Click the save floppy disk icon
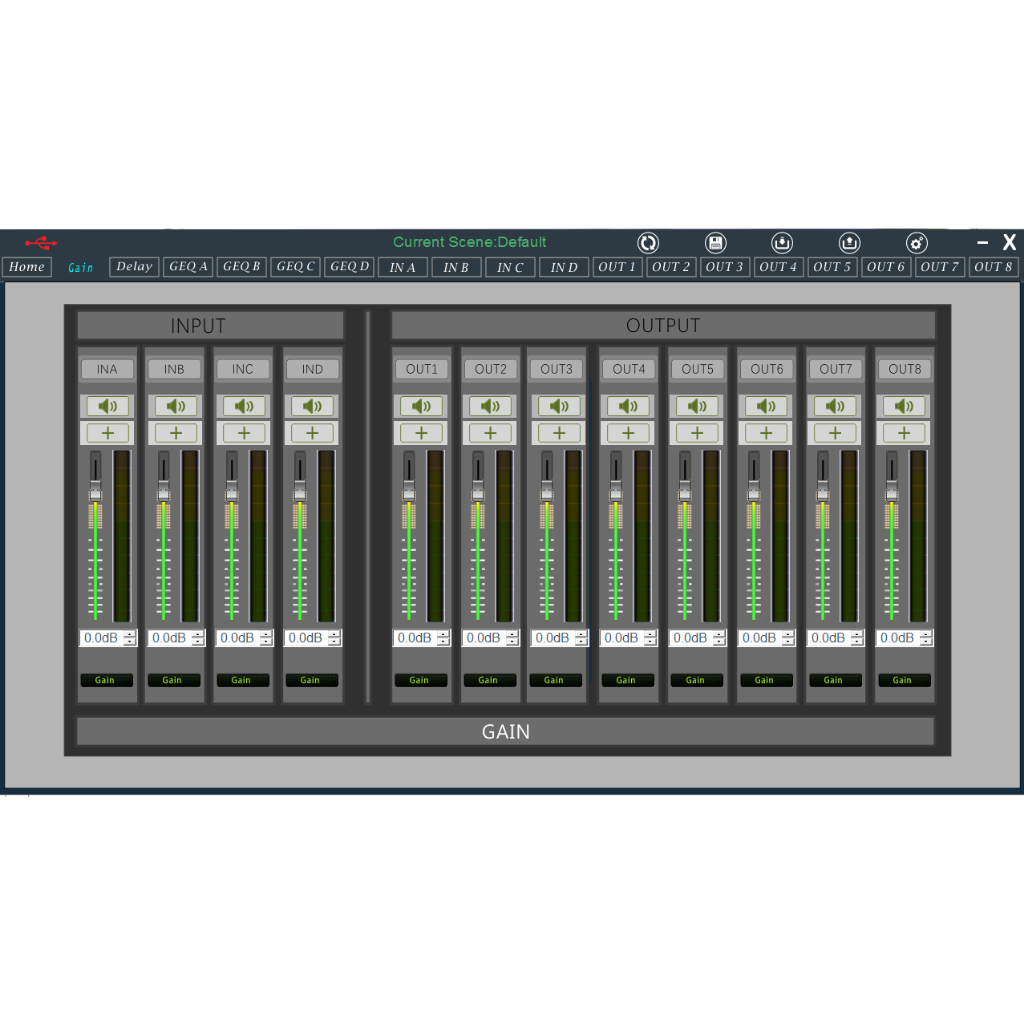1024x1024 pixels. point(716,243)
